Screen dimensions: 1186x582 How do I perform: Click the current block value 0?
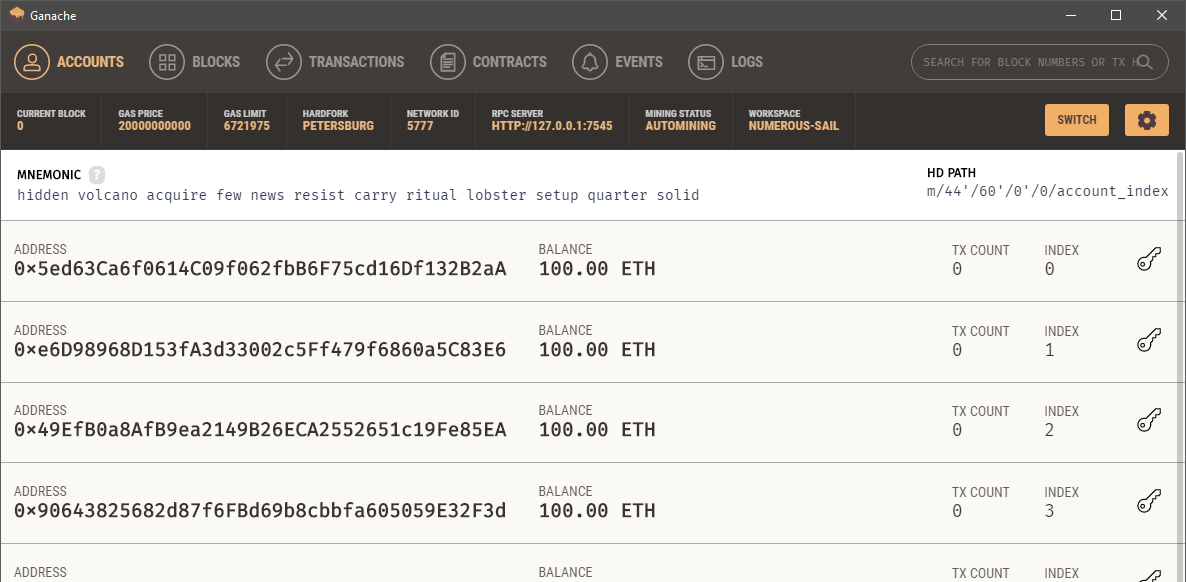[x=20, y=126]
